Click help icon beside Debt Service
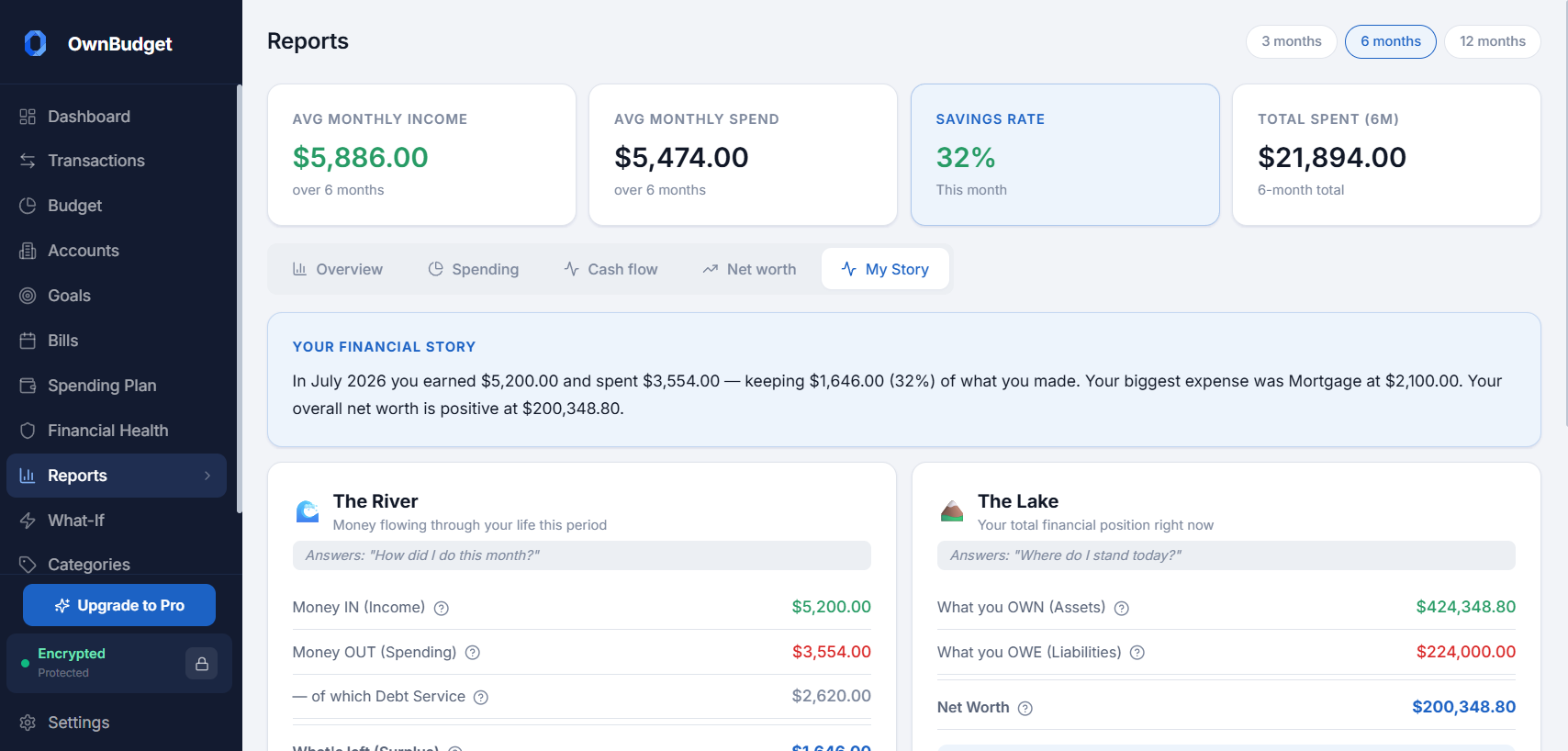The height and width of the screenshot is (751, 1568). 480,697
